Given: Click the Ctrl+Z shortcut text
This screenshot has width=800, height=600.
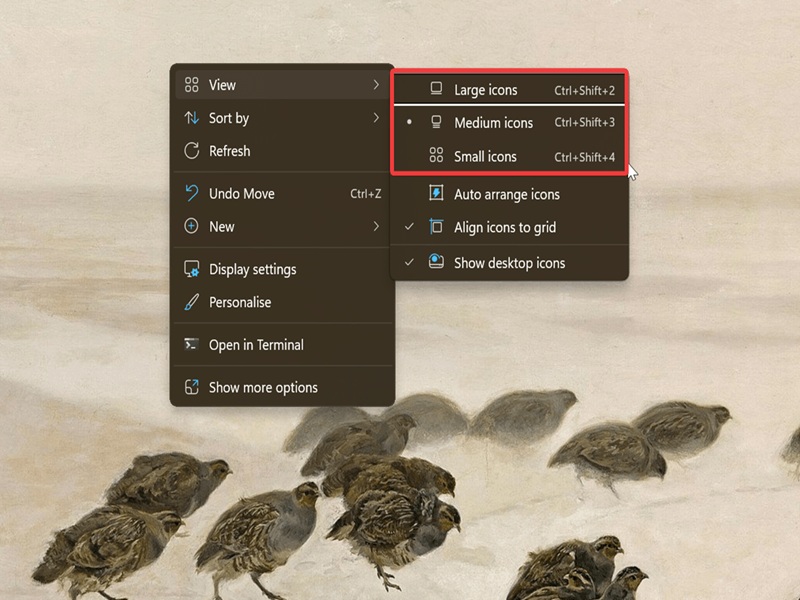Looking at the screenshot, I should tap(365, 194).
